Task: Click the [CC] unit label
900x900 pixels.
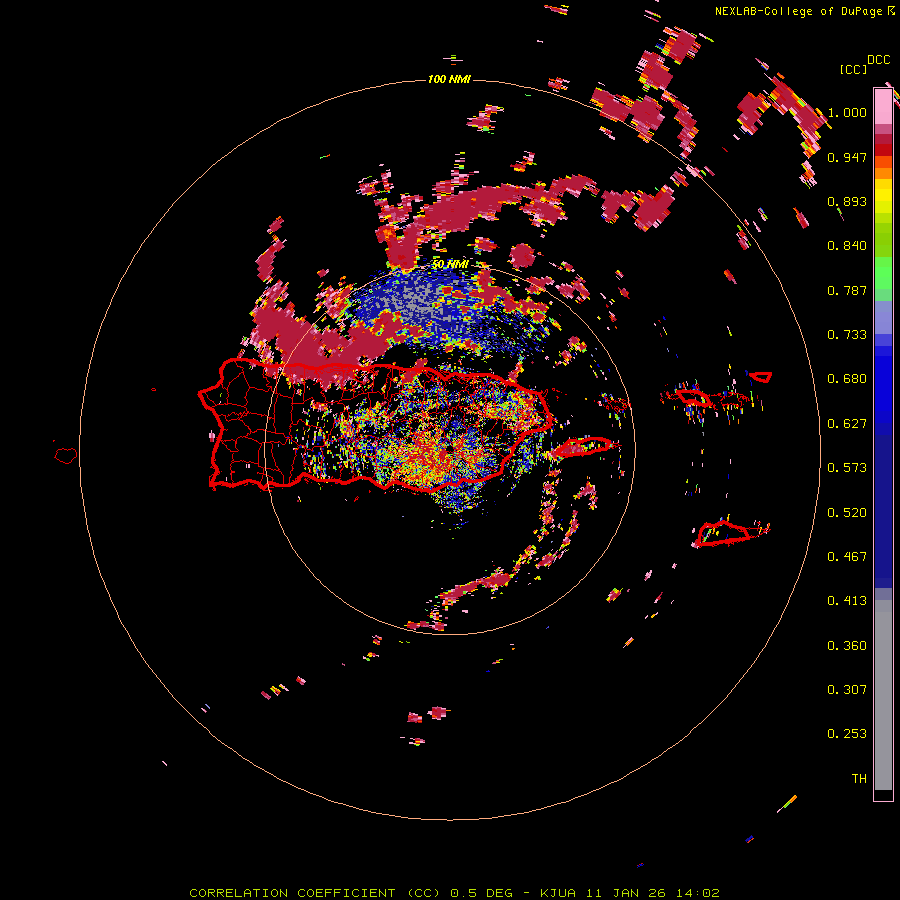Action: pyautogui.click(x=853, y=69)
